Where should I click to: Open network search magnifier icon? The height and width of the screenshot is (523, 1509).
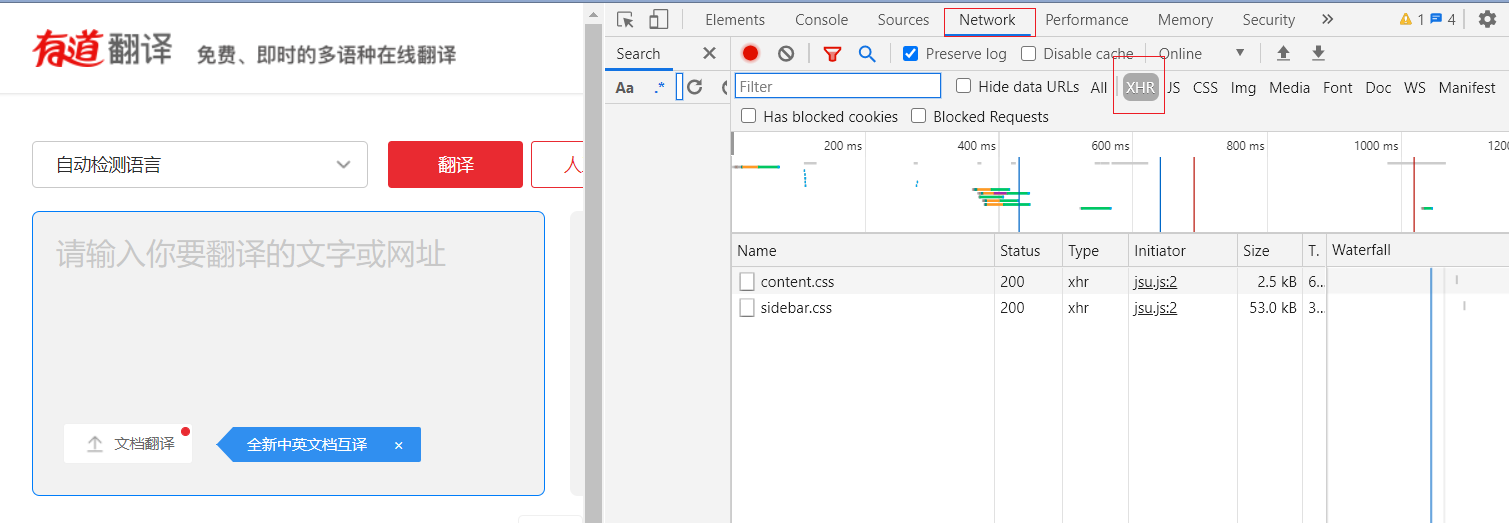(x=867, y=54)
